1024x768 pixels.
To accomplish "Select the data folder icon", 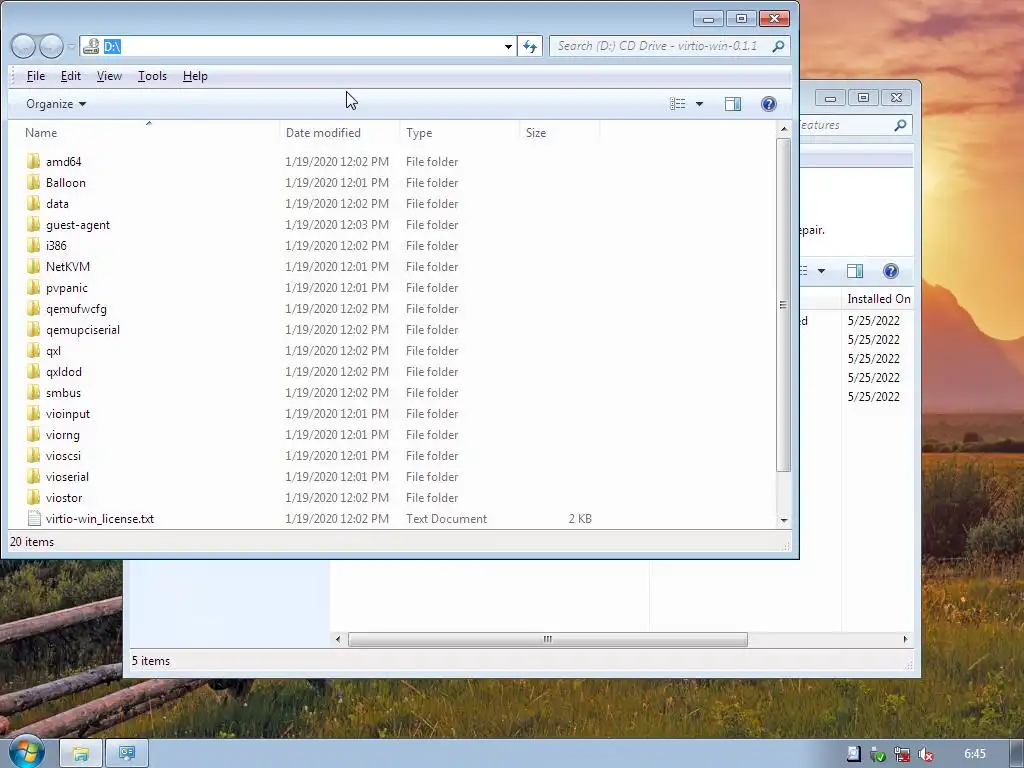I will [33, 203].
